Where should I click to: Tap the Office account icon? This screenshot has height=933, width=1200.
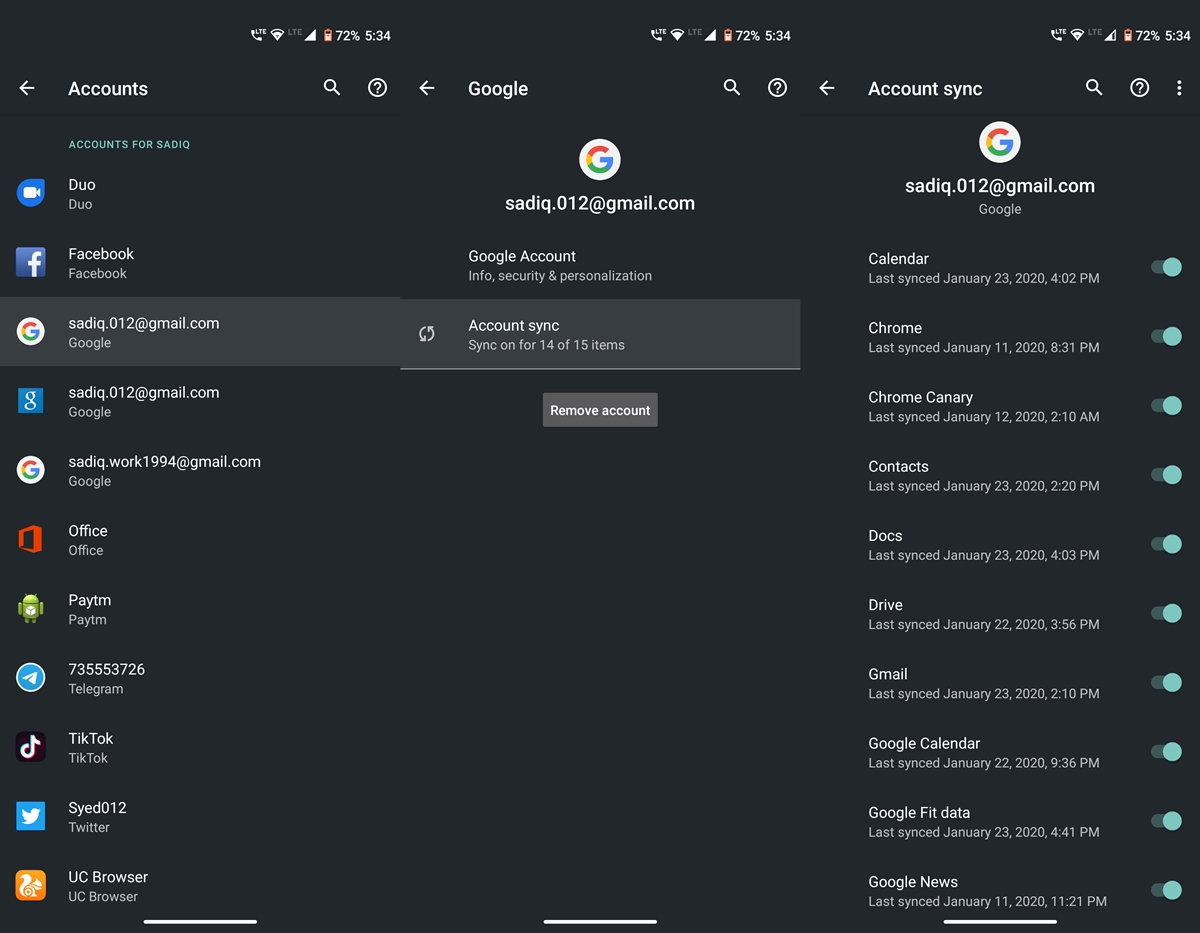(x=31, y=539)
